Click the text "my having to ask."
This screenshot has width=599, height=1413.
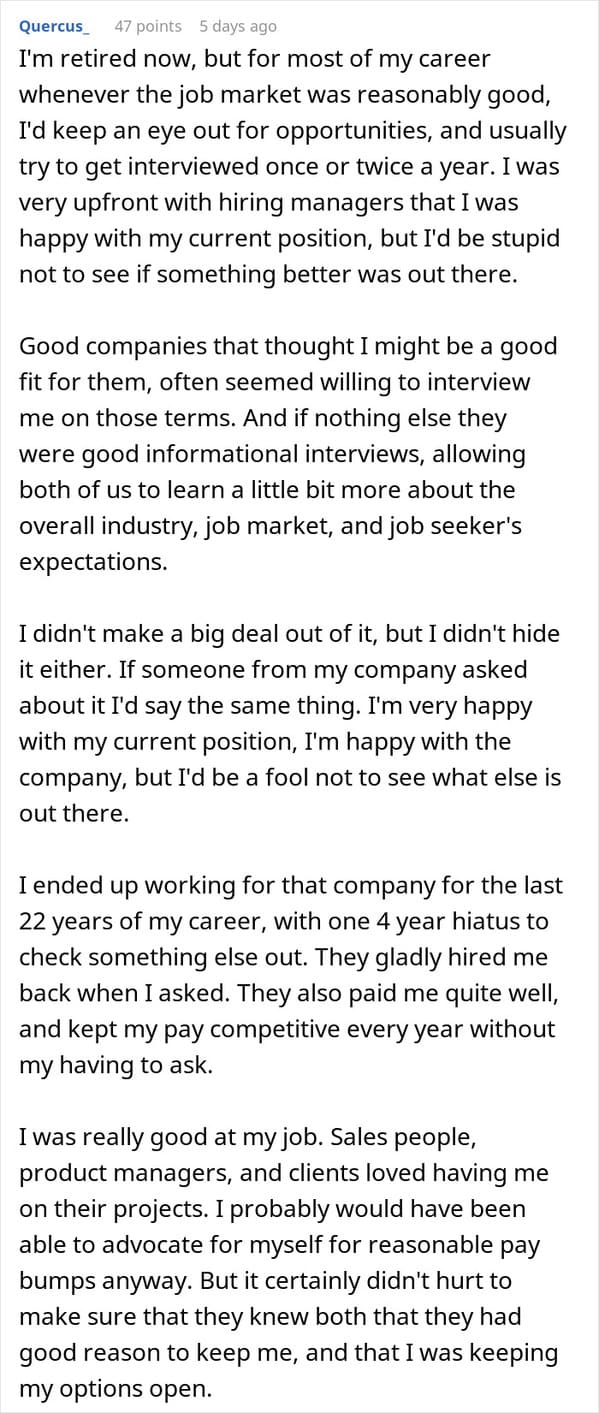(x=116, y=1065)
